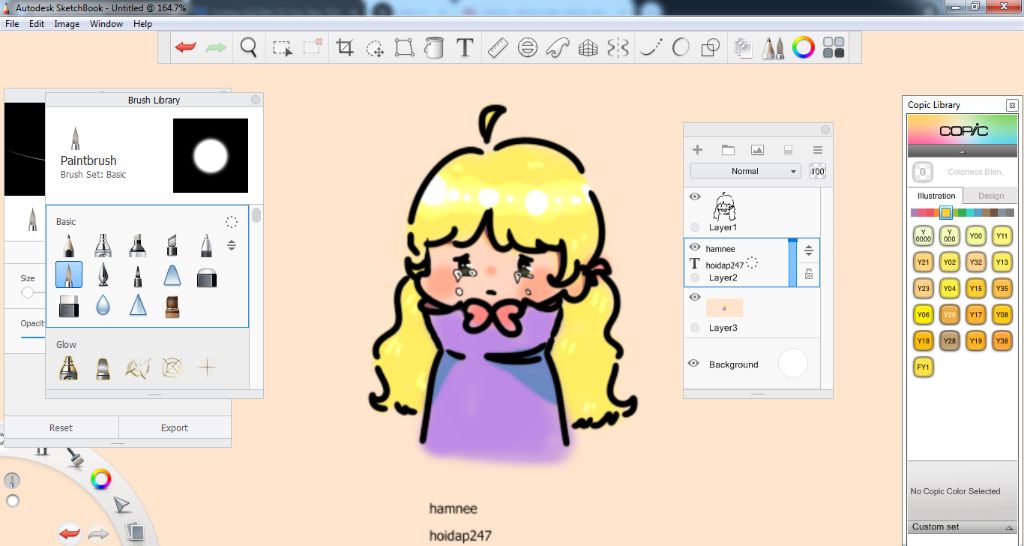
Task: Select the Quick Transform lasso tool
Action: (x=375, y=48)
